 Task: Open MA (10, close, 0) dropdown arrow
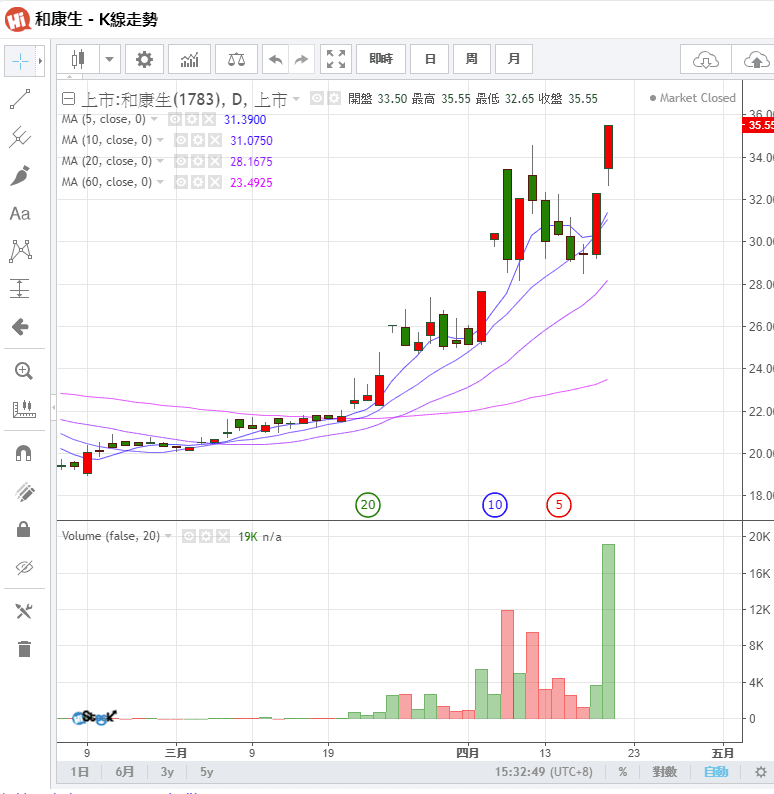click(x=160, y=140)
